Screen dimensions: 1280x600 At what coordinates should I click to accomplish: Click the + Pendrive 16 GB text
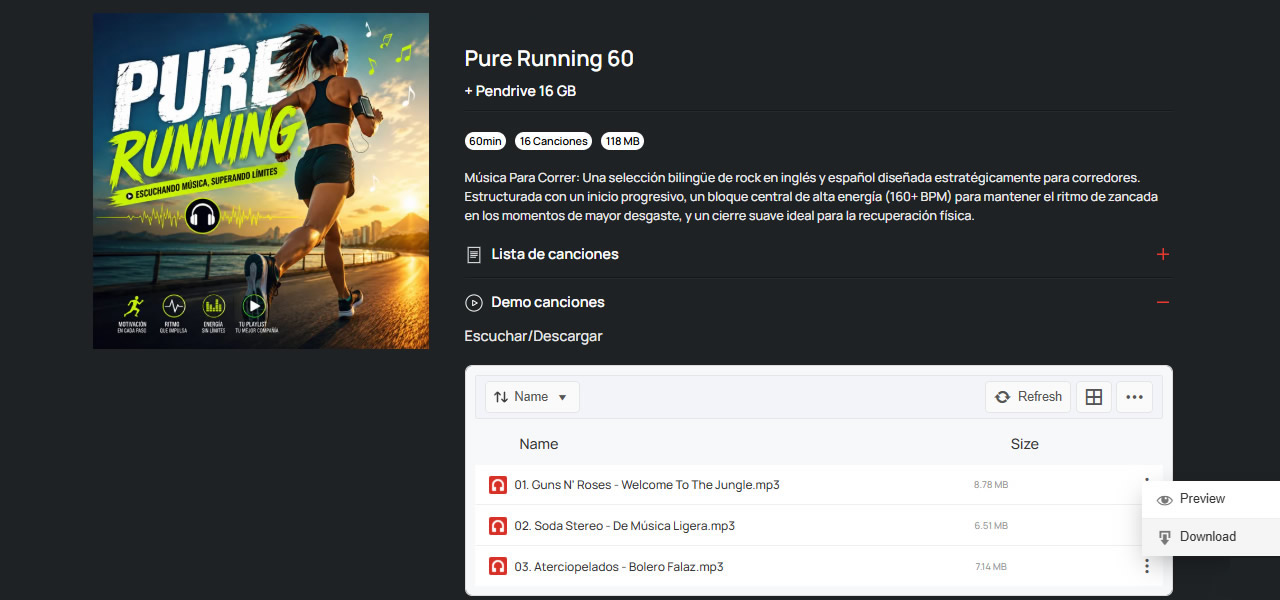[520, 91]
